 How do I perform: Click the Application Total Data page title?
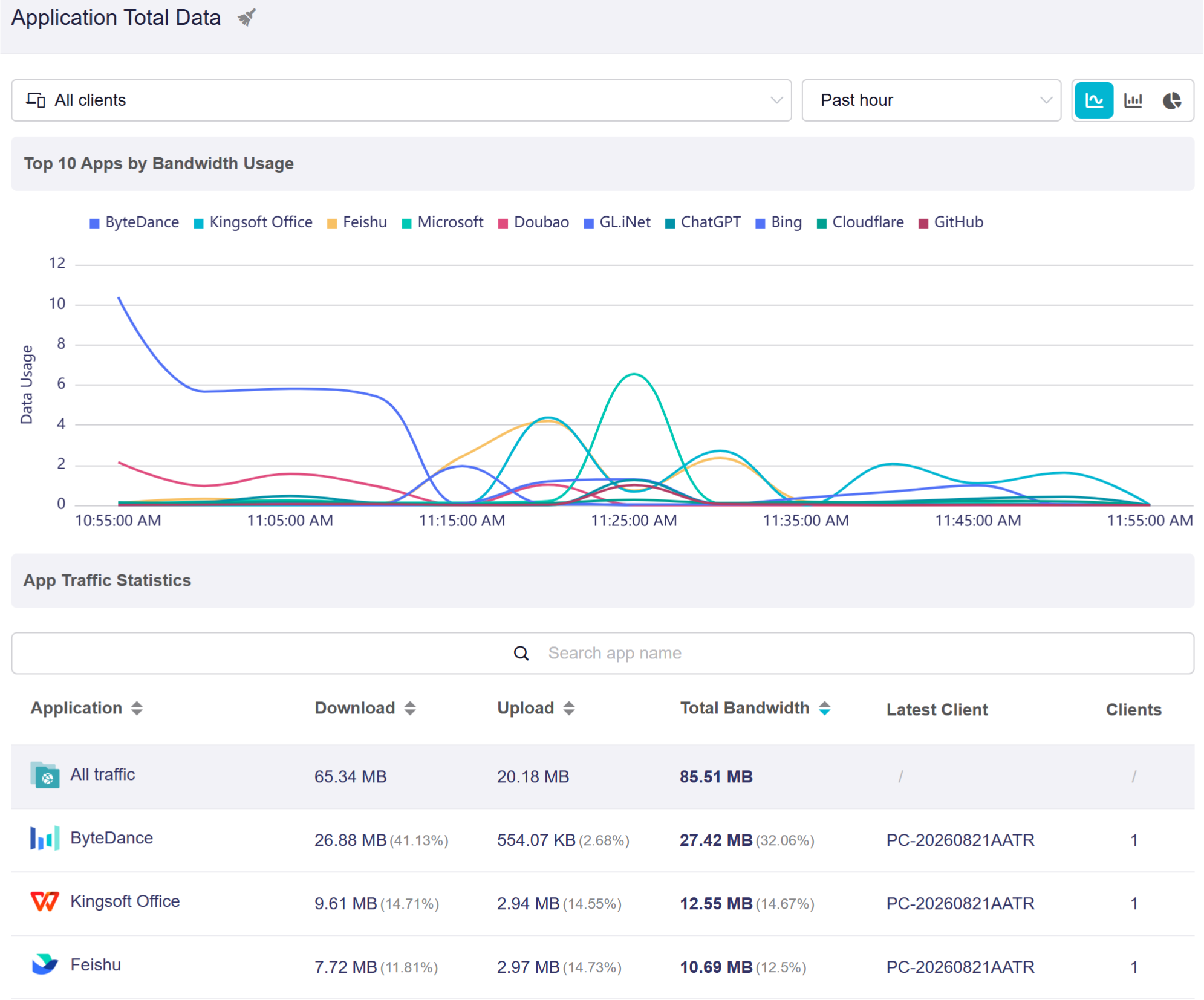tap(116, 18)
